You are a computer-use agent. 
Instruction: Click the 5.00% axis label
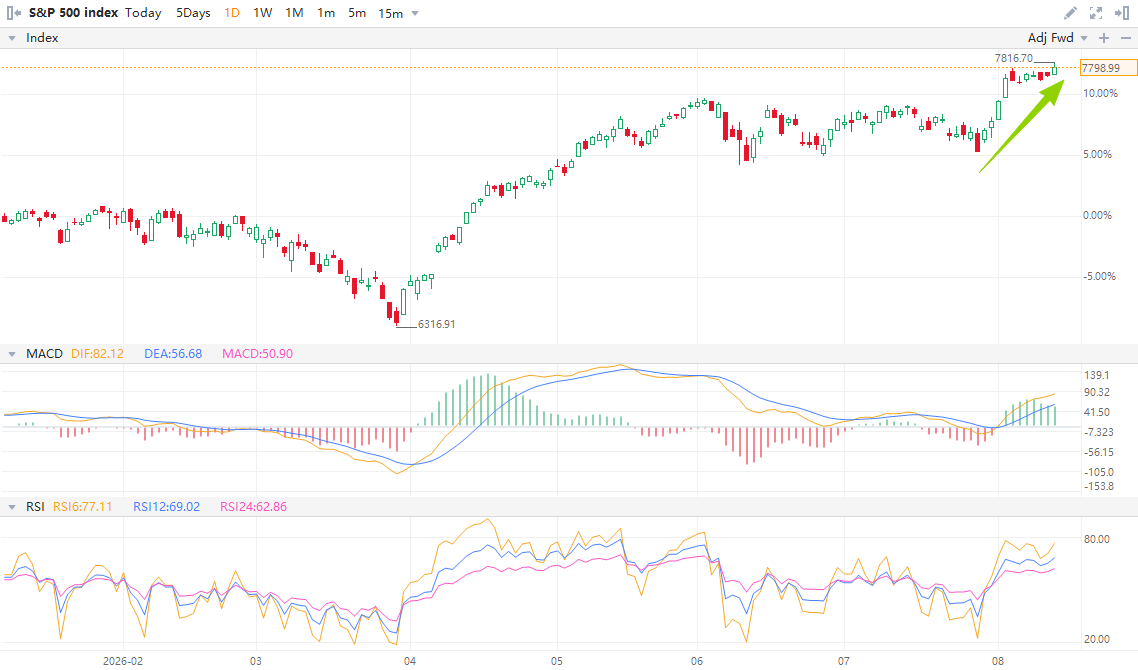[1097, 154]
